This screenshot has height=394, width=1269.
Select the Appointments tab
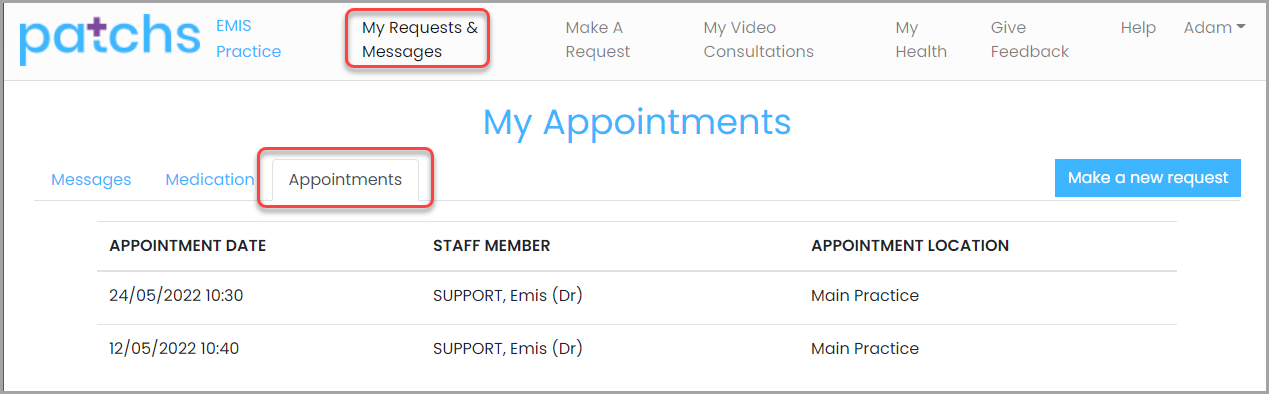point(345,180)
